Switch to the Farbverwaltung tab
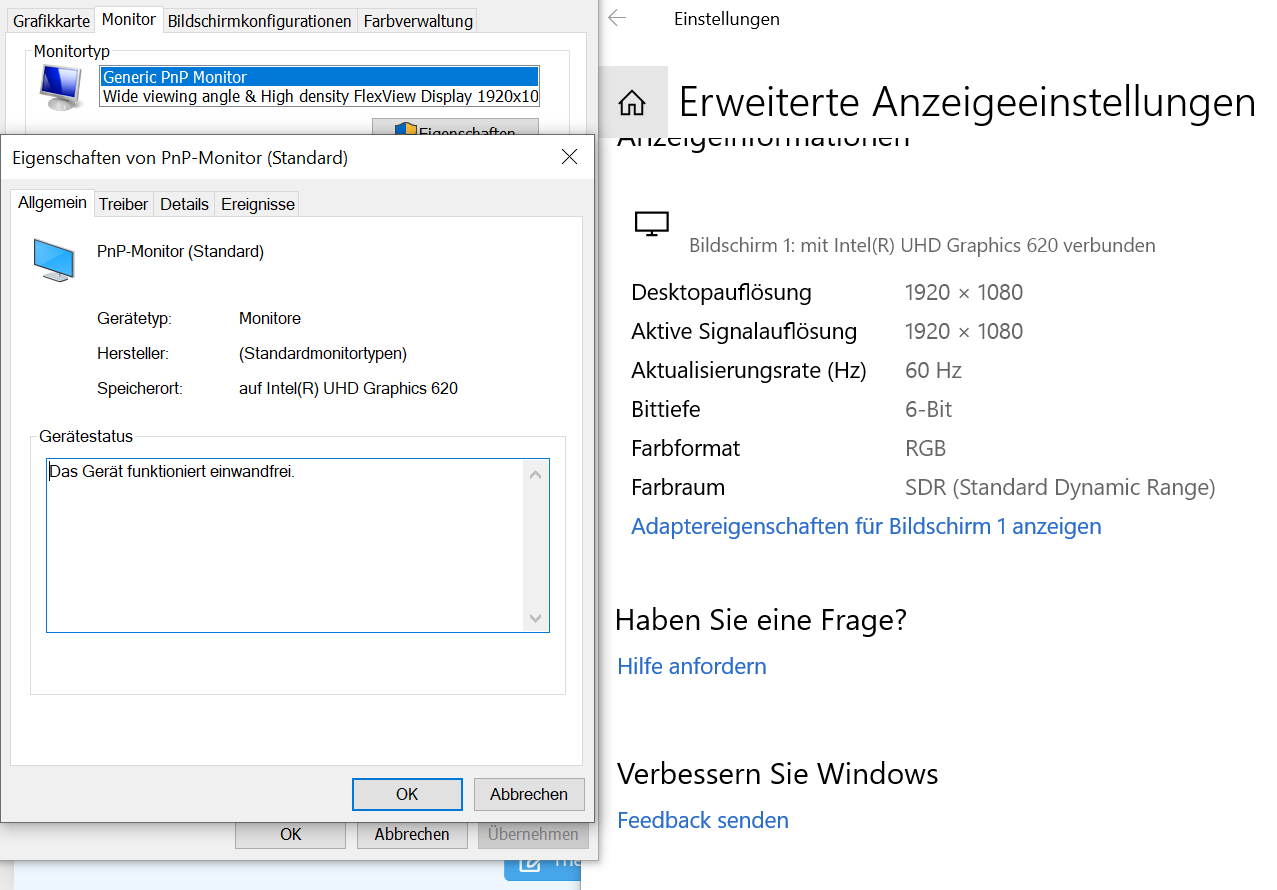The image size is (1277, 890). click(418, 21)
